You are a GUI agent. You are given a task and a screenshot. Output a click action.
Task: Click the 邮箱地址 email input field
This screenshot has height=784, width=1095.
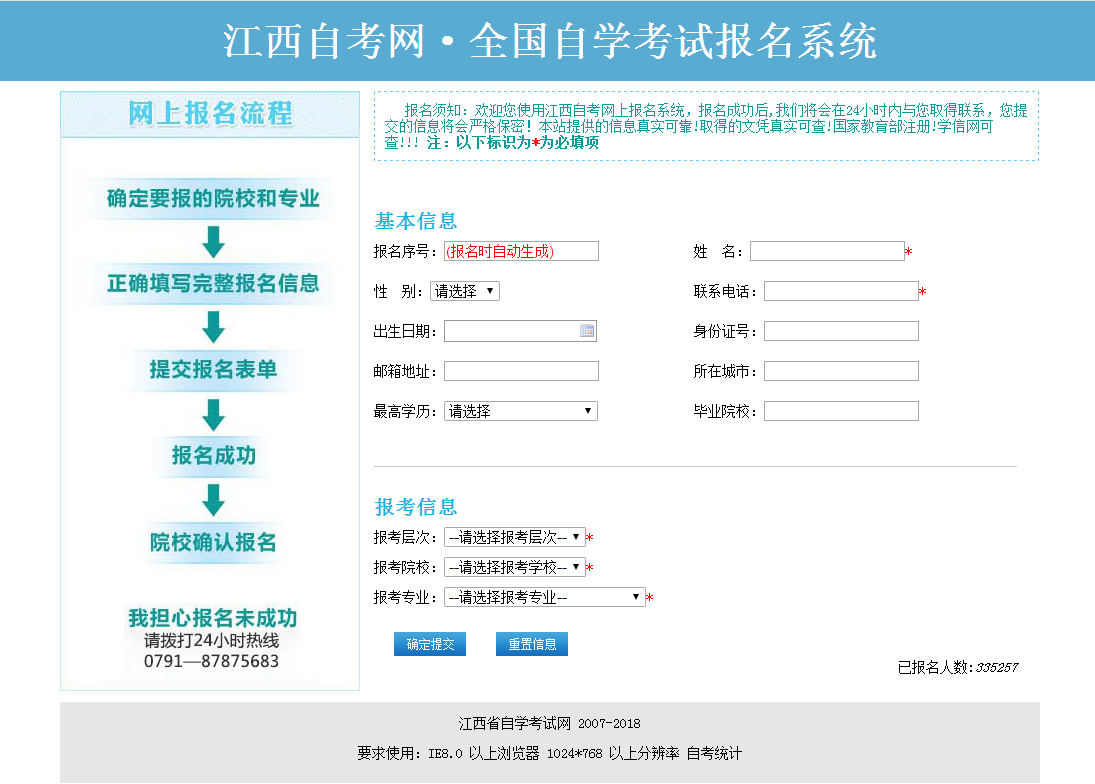click(520, 370)
